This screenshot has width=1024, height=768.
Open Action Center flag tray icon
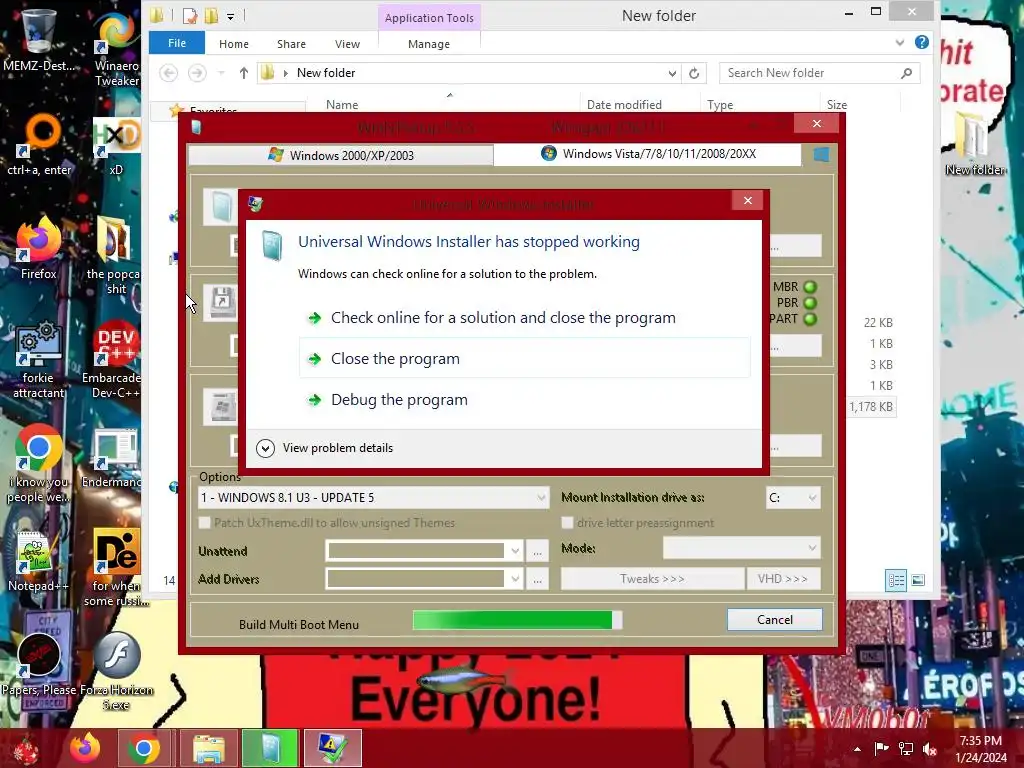click(881, 748)
